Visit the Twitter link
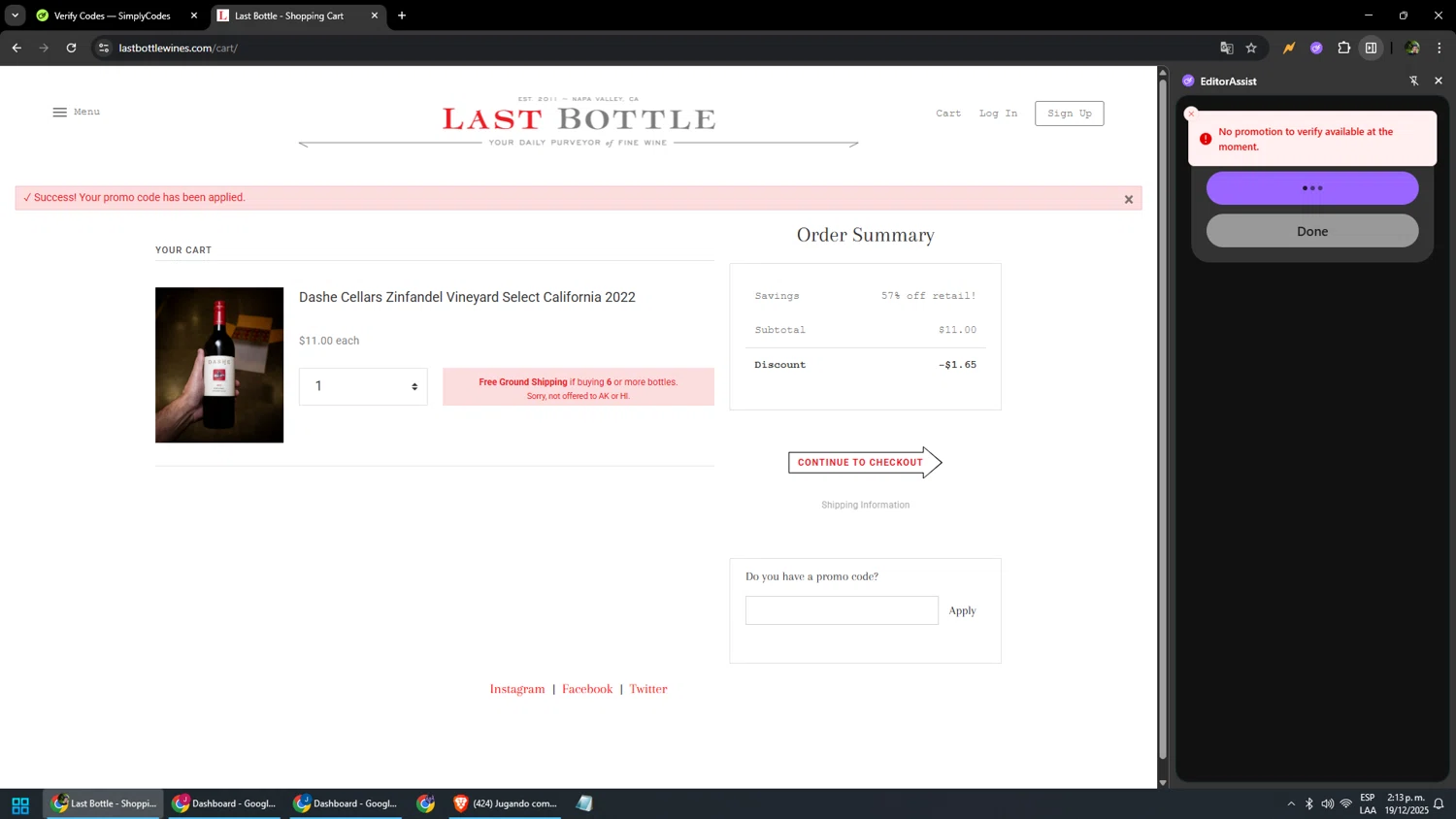 tap(648, 689)
